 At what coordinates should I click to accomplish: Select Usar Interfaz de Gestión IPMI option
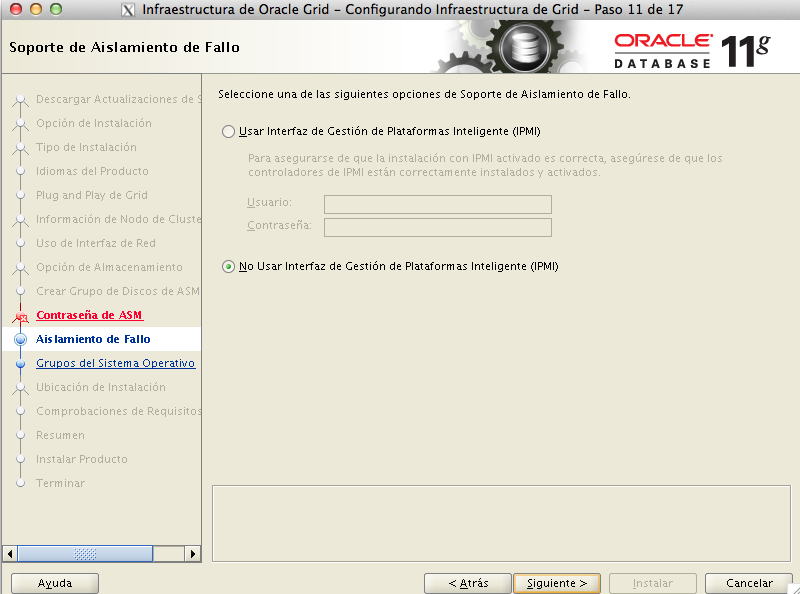pos(229,131)
